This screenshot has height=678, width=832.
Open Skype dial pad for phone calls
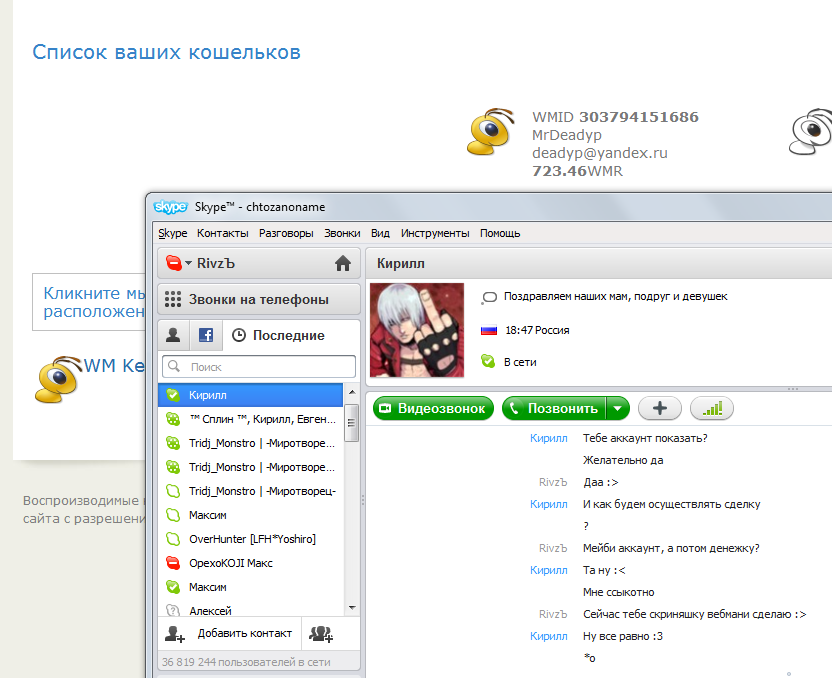(259, 299)
